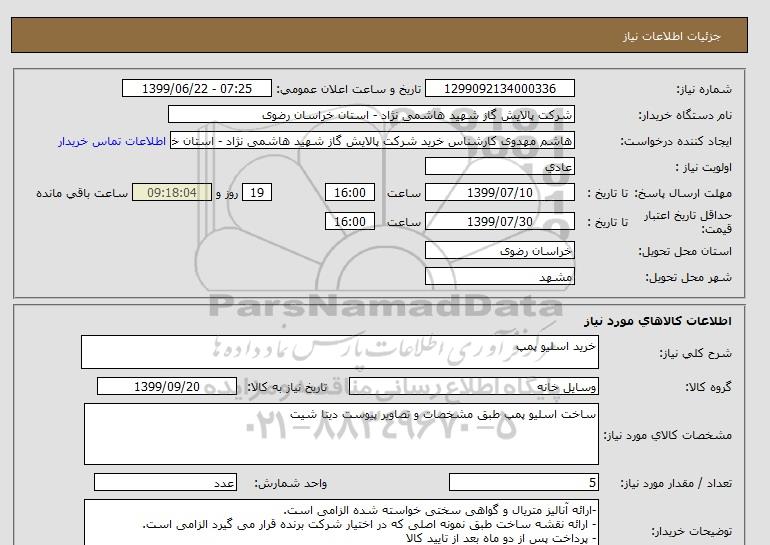Click the مشخصات کالای مورد نیاز label
The width and height of the screenshot is (770, 545).
coord(667,435)
